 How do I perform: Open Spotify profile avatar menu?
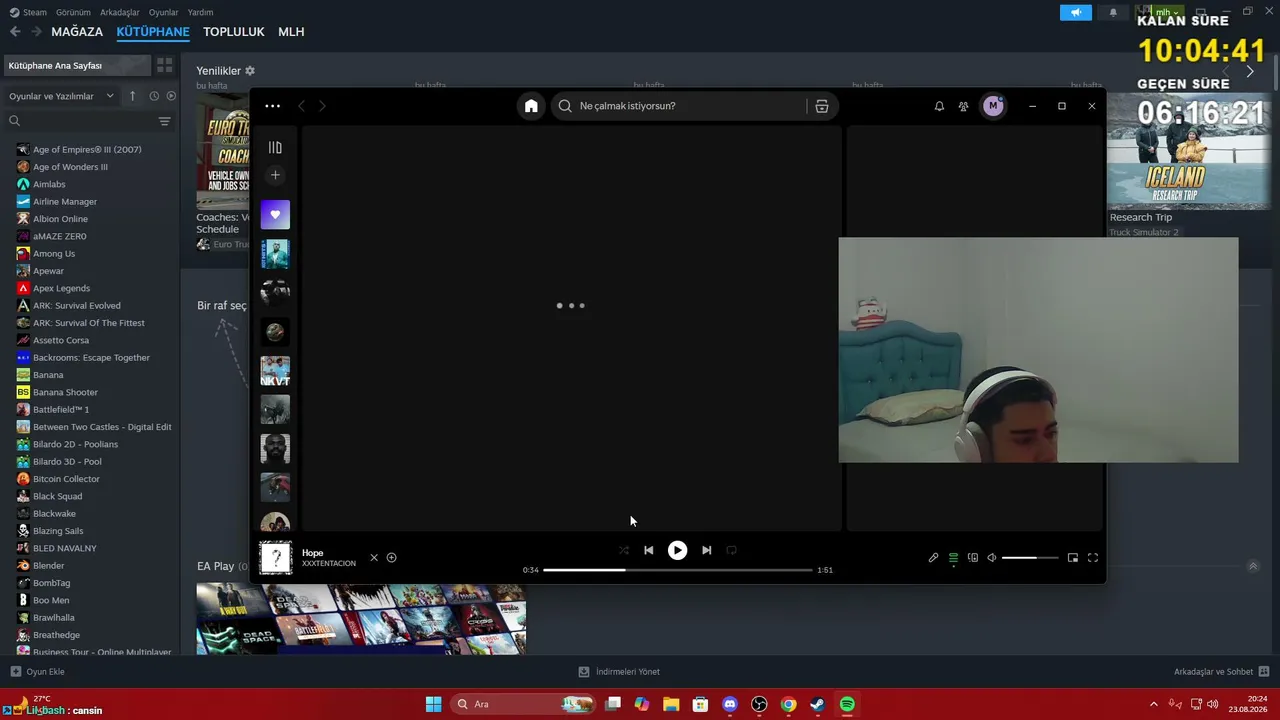993,106
